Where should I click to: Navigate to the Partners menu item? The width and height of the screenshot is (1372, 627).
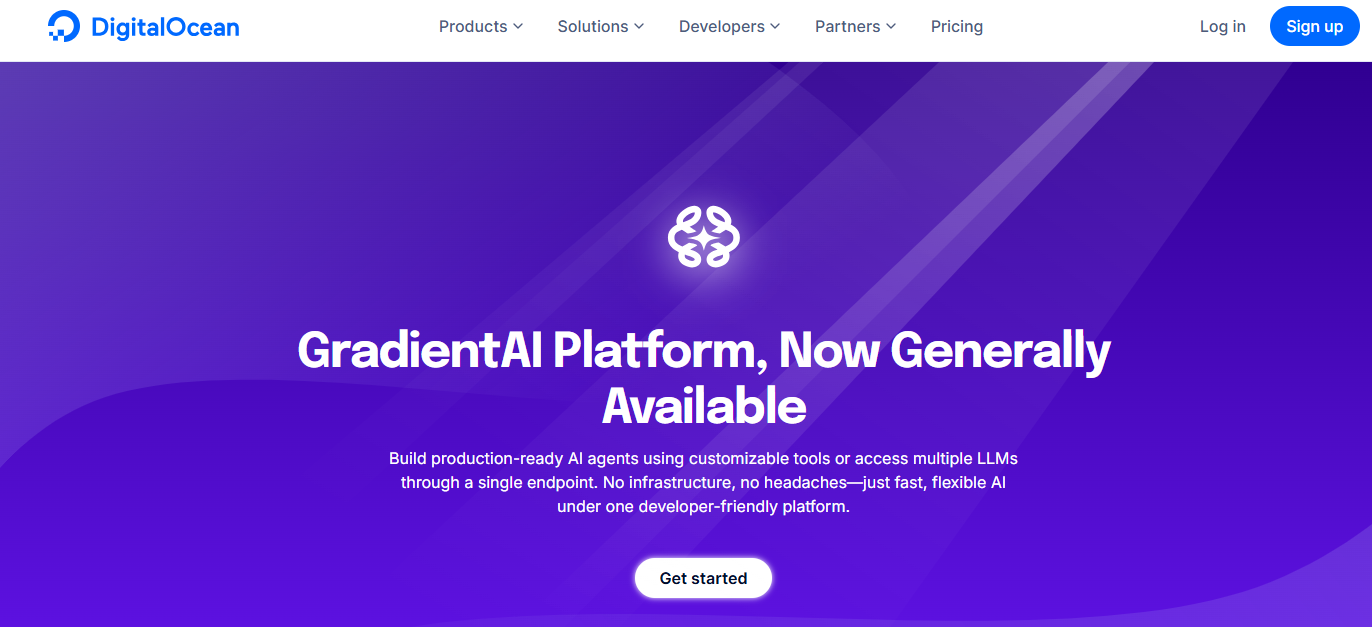[847, 26]
